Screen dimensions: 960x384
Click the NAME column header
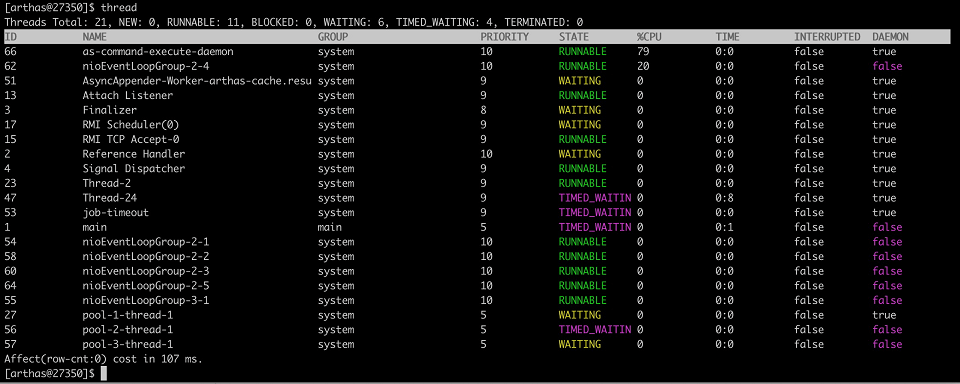tap(96, 37)
